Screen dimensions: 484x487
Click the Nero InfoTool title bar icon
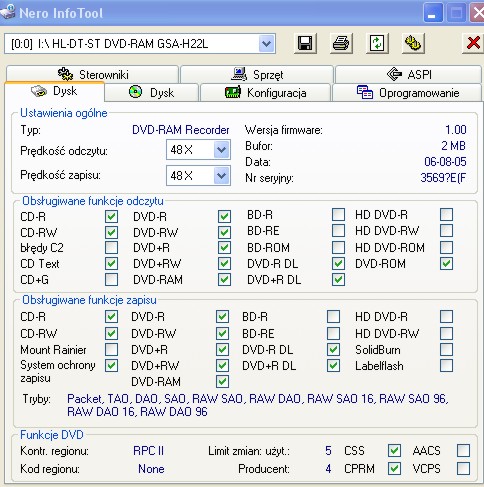pyautogui.click(x=7, y=12)
